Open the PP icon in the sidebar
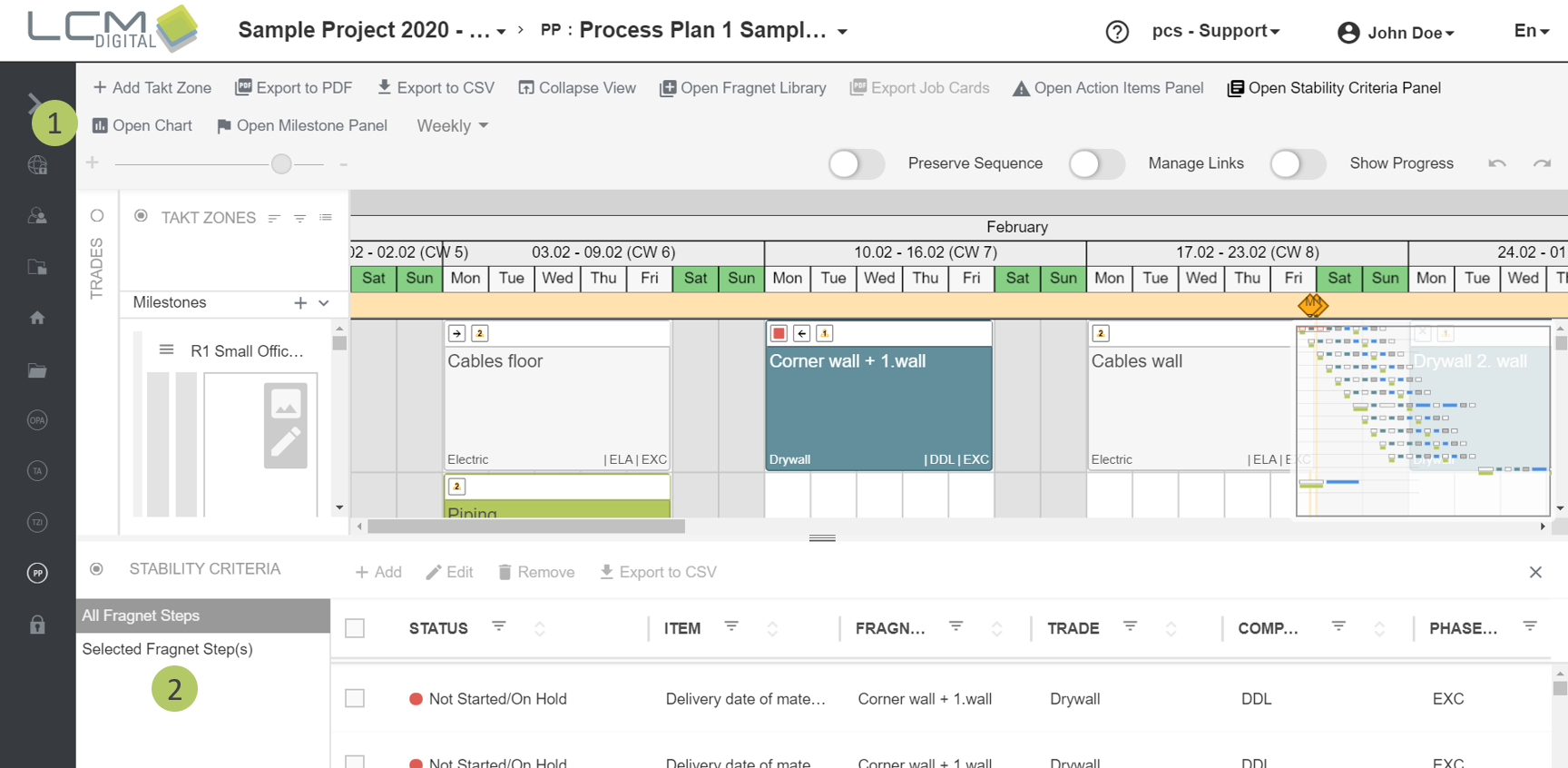Viewport: 1568px width, 768px height. tap(37, 573)
